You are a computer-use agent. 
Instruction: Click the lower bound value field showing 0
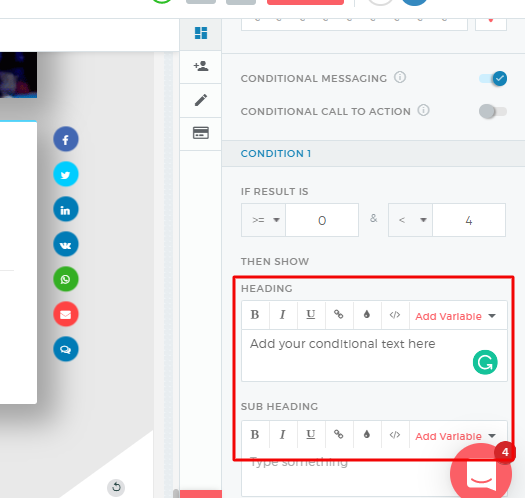coord(322,220)
